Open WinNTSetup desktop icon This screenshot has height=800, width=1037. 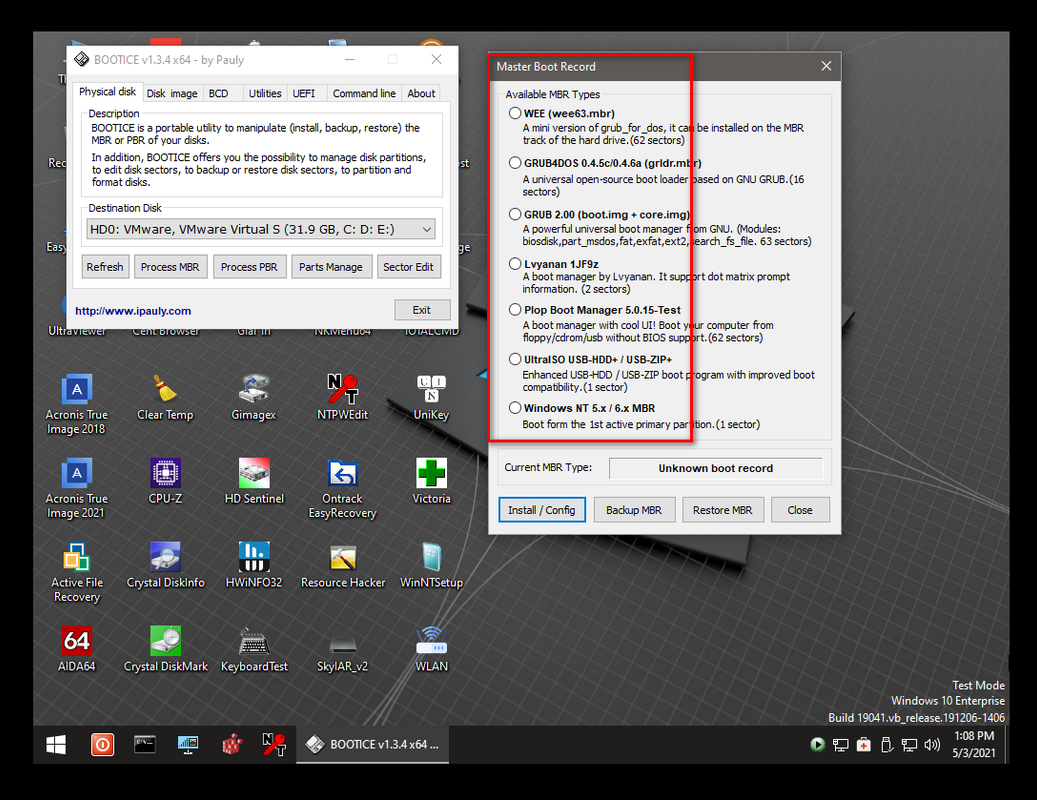[x=431, y=565]
